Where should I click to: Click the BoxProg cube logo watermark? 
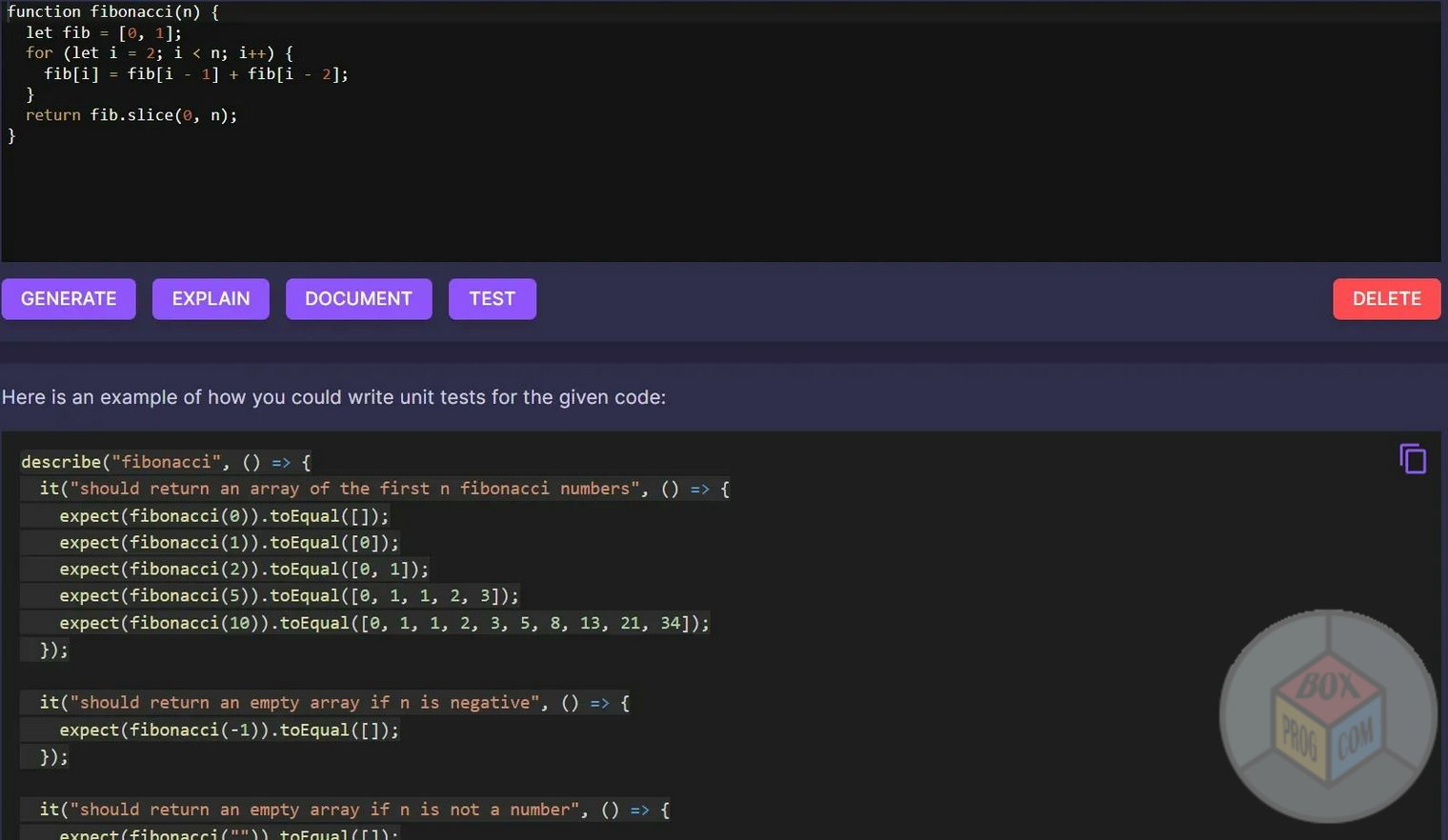1328,716
